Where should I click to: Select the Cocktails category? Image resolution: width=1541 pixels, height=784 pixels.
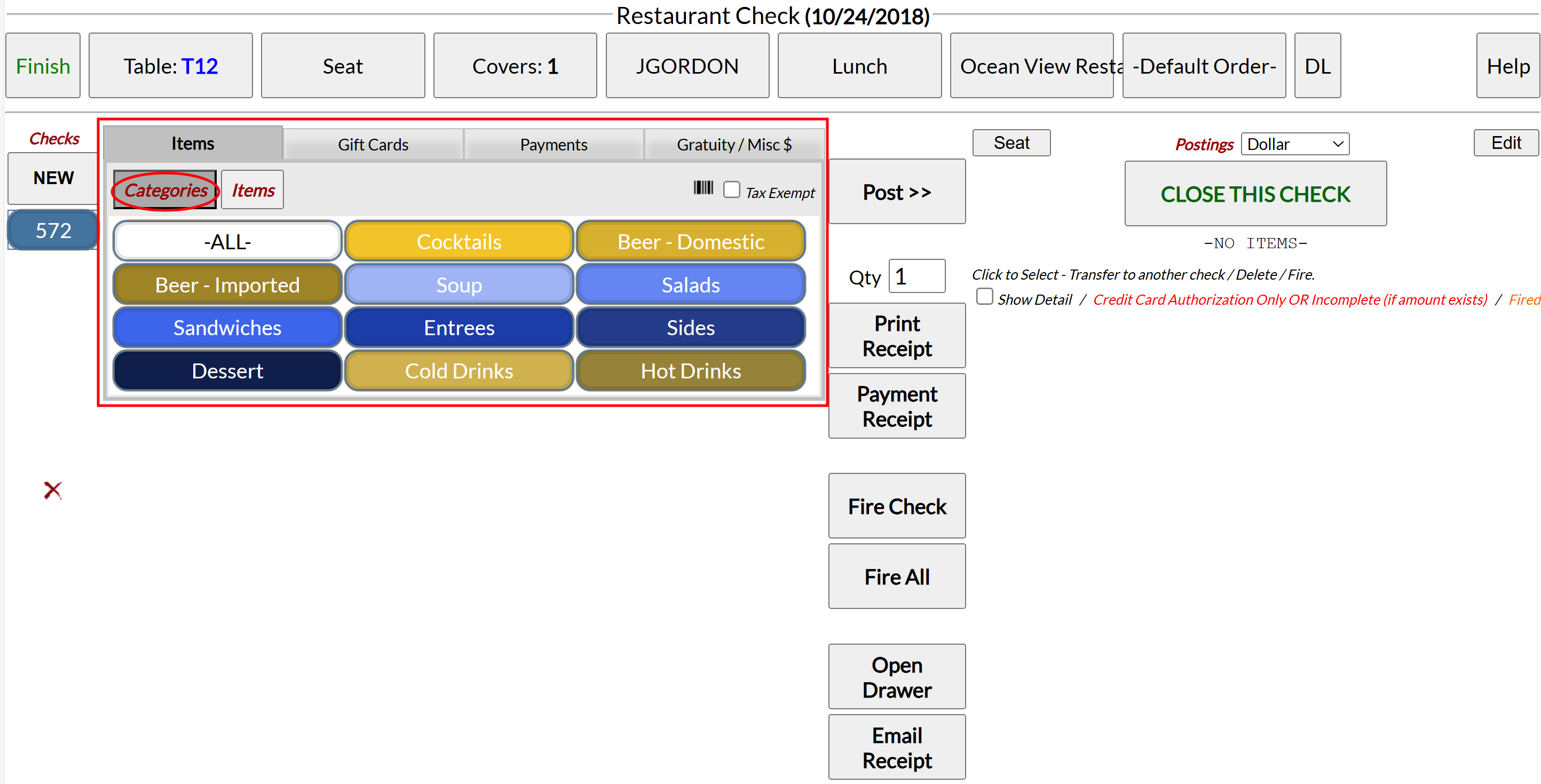coord(459,242)
